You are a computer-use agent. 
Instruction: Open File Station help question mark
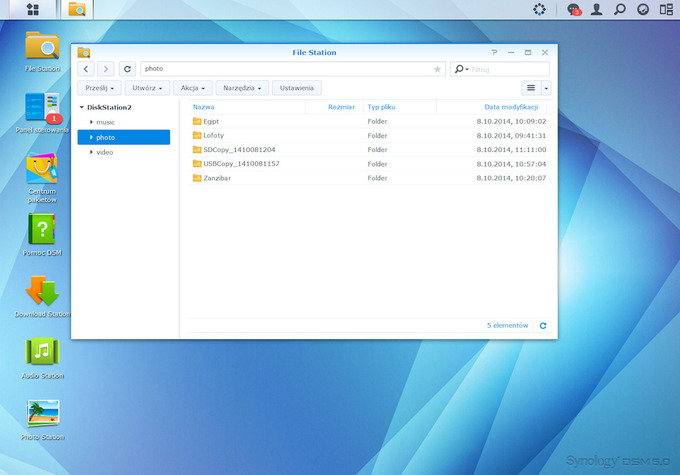coord(494,52)
